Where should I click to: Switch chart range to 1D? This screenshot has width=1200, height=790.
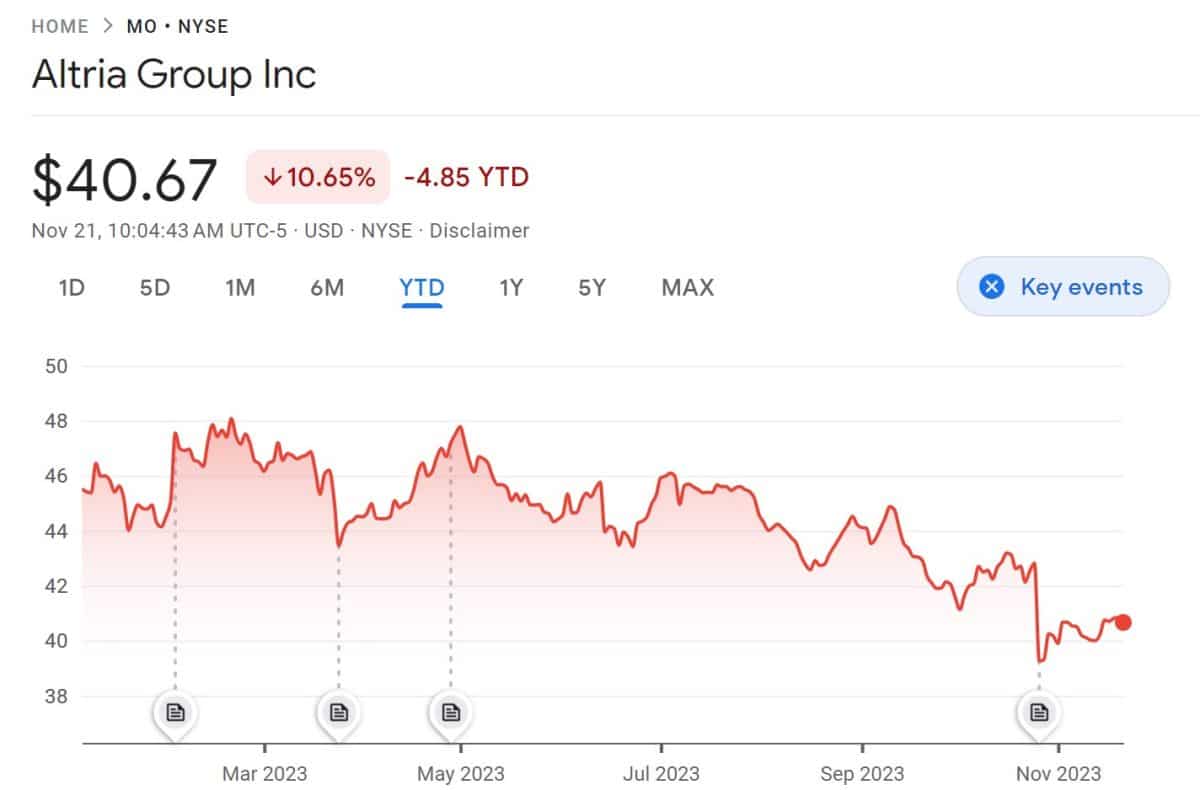[x=71, y=288]
